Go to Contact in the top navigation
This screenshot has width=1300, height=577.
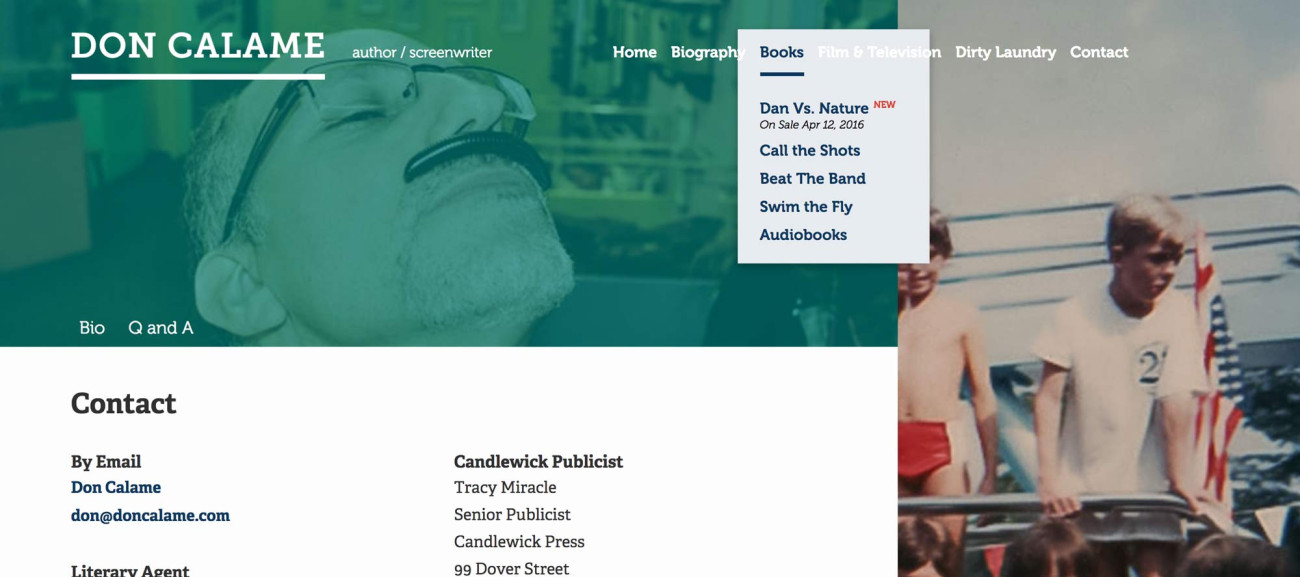[1099, 52]
